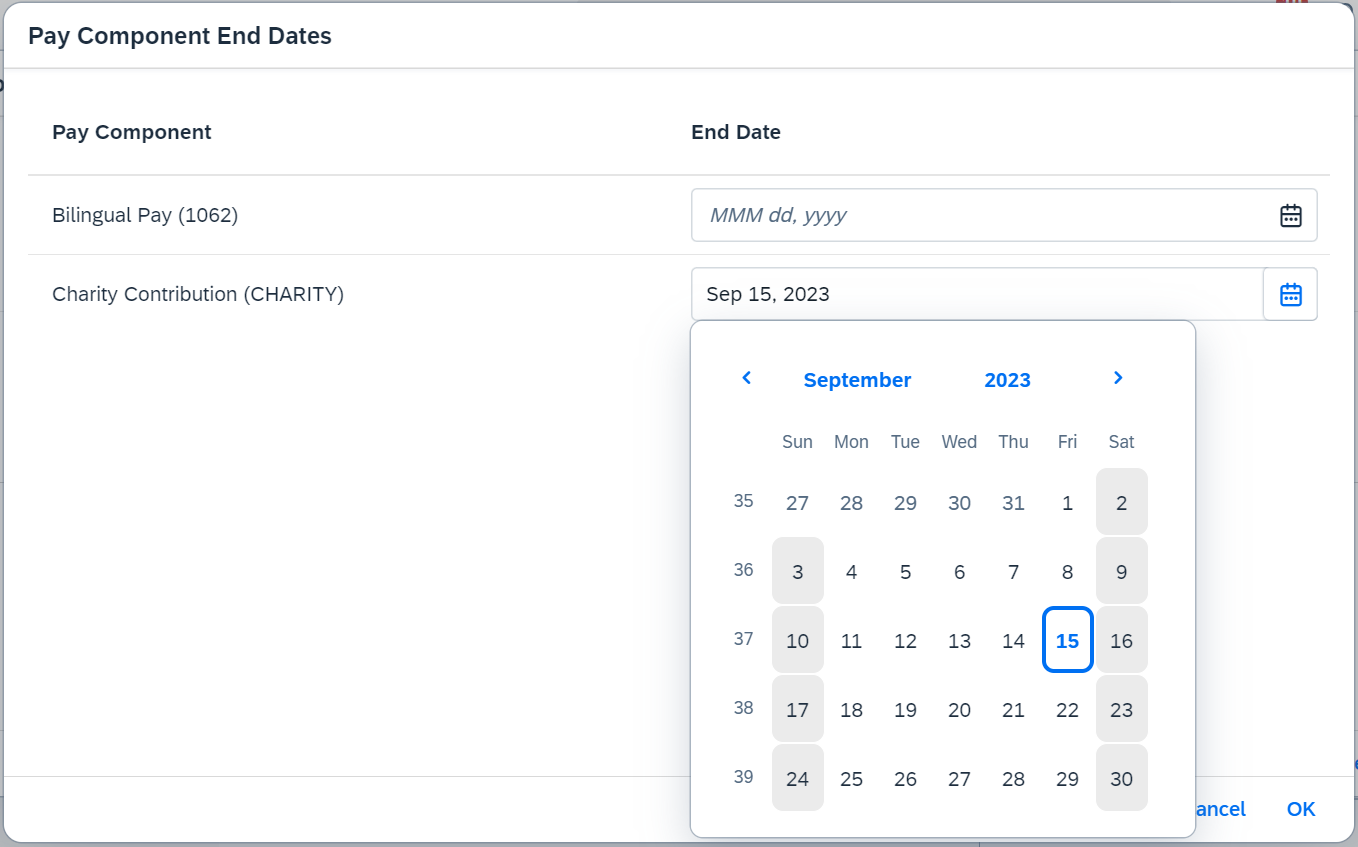Select September 20 in the calendar

coord(960,709)
